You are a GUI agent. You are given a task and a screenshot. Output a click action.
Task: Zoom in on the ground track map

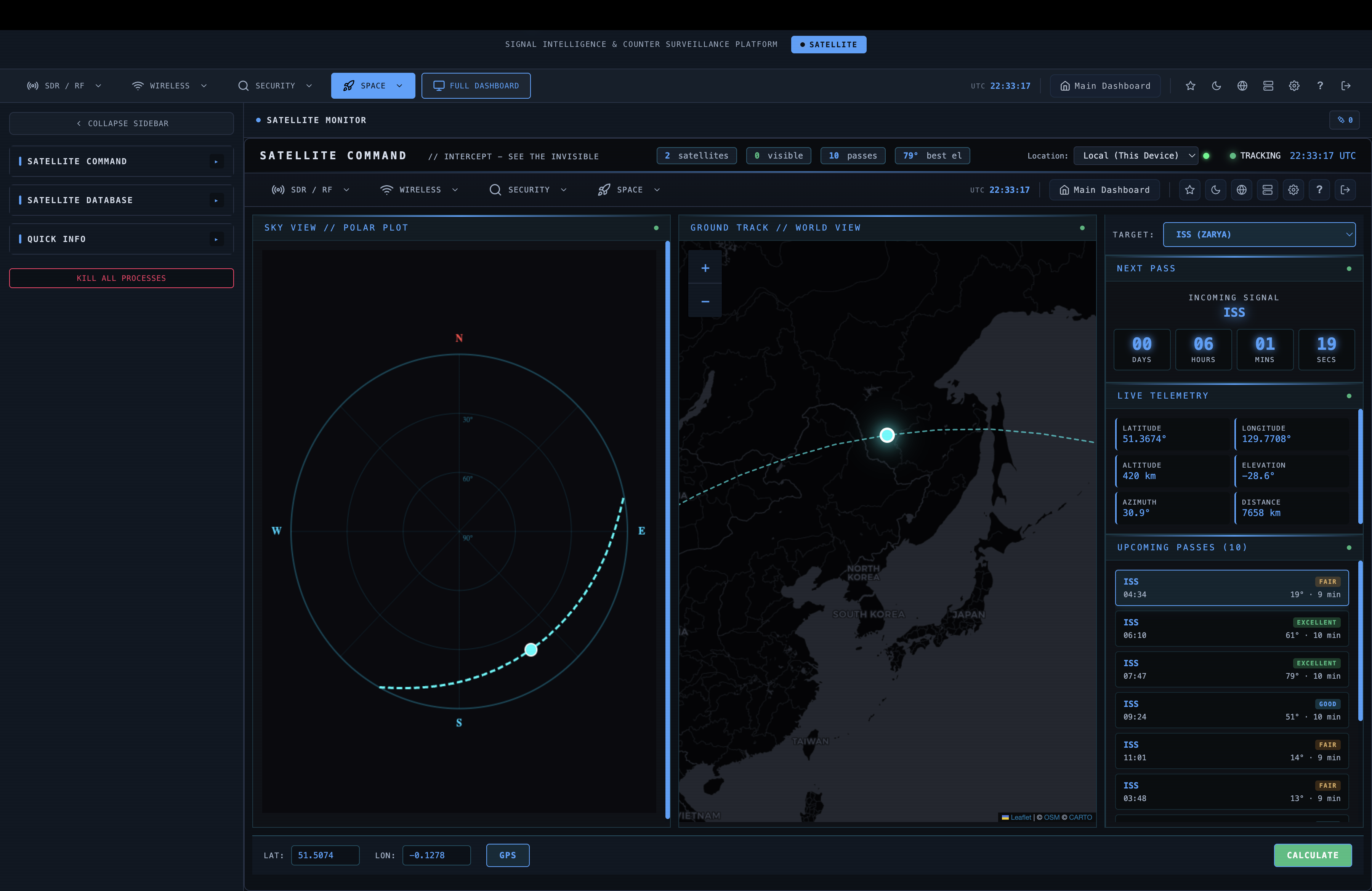(x=704, y=268)
